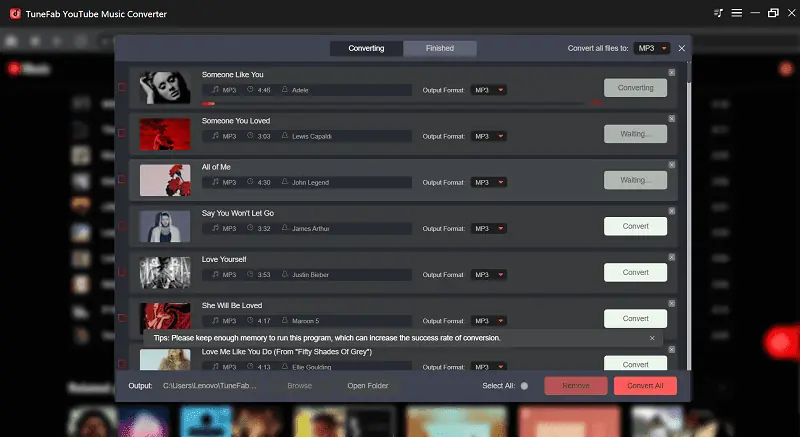
Task: Open the output folder
Action: (368, 386)
